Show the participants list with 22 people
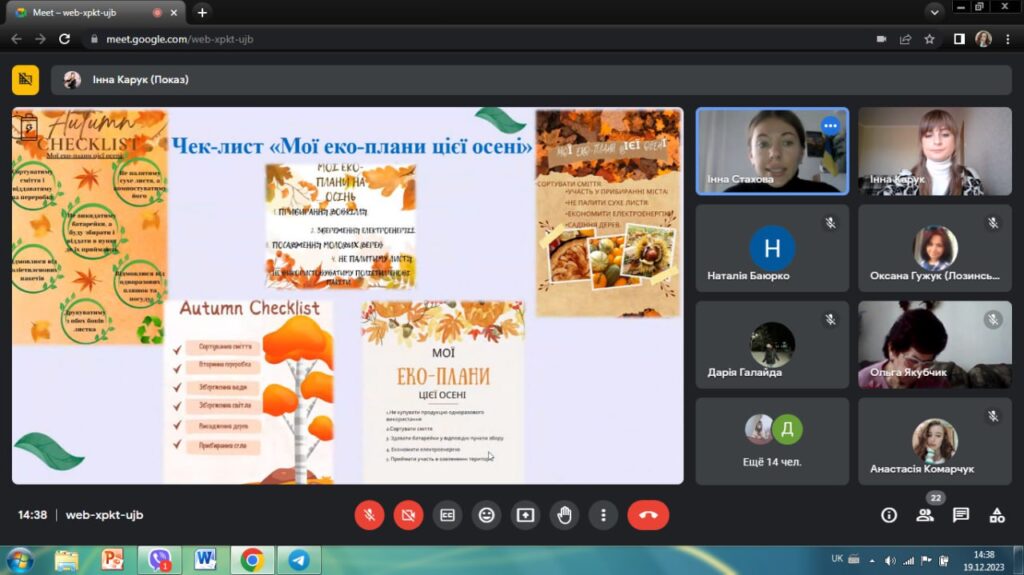This screenshot has width=1024, height=575. tap(925, 515)
